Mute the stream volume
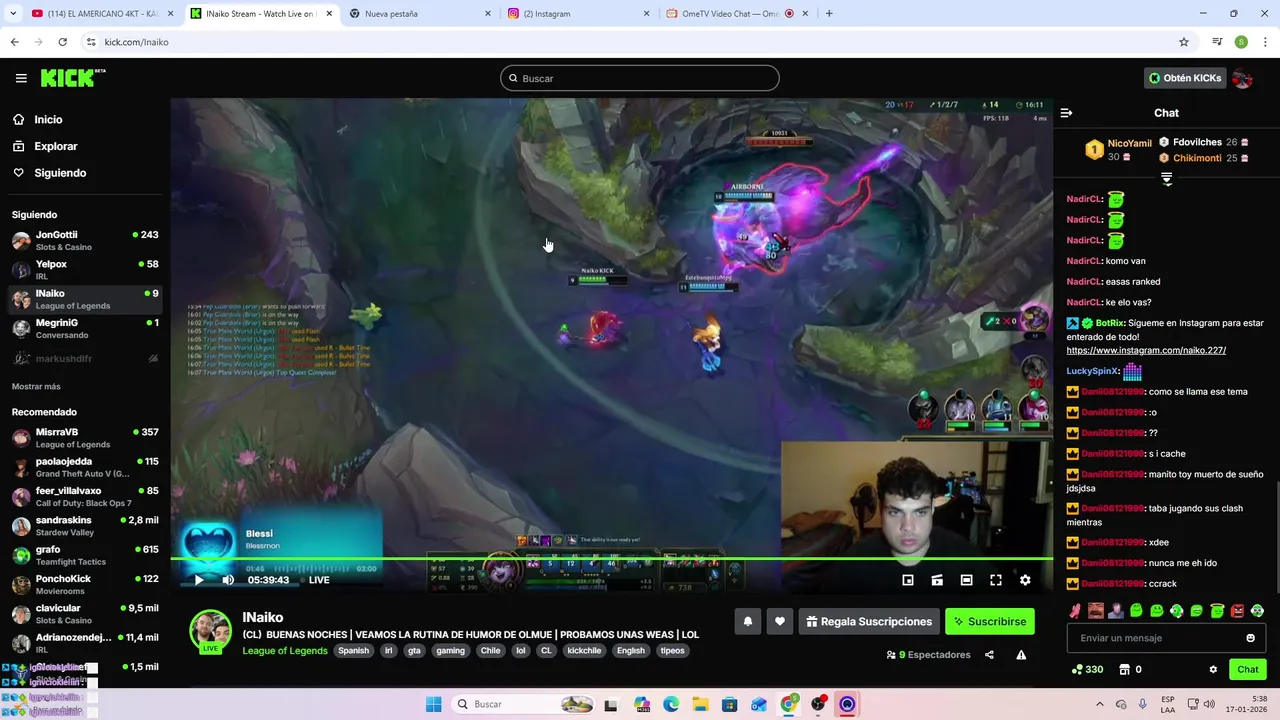The image size is (1280, 720). [228, 580]
